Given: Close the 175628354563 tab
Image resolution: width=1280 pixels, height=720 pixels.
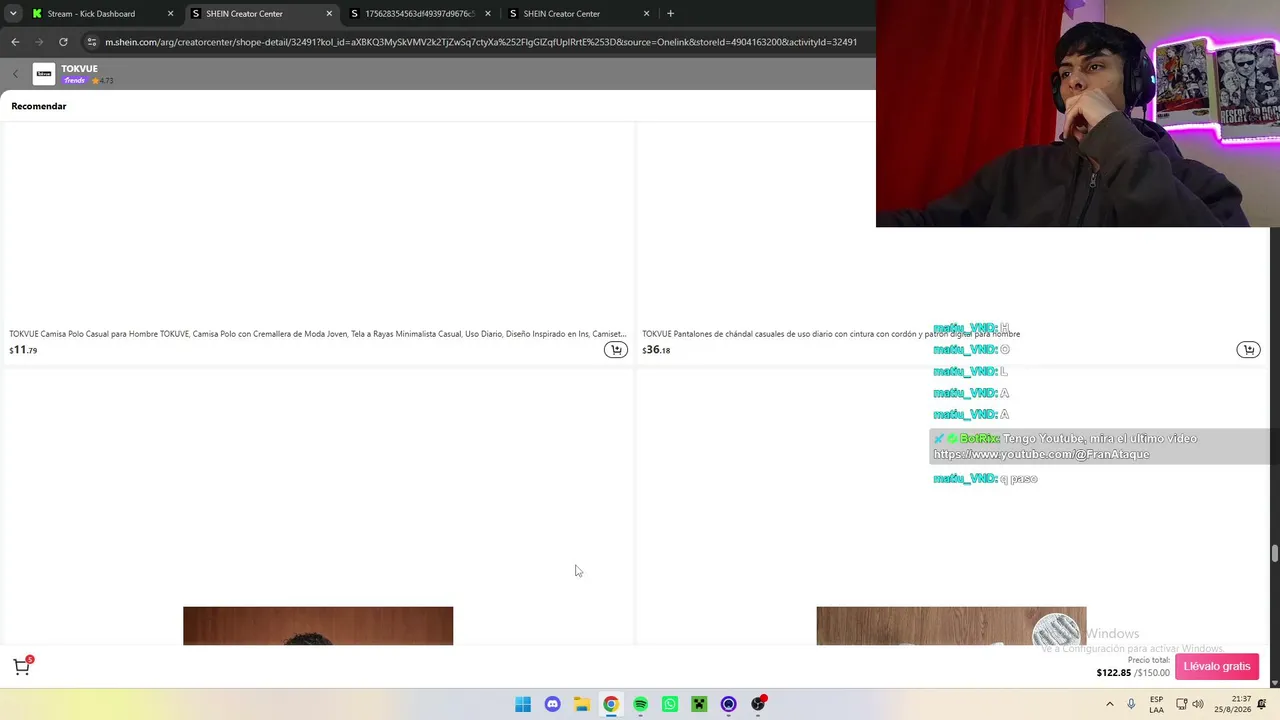Looking at the screenshot, I should [488, 14].
